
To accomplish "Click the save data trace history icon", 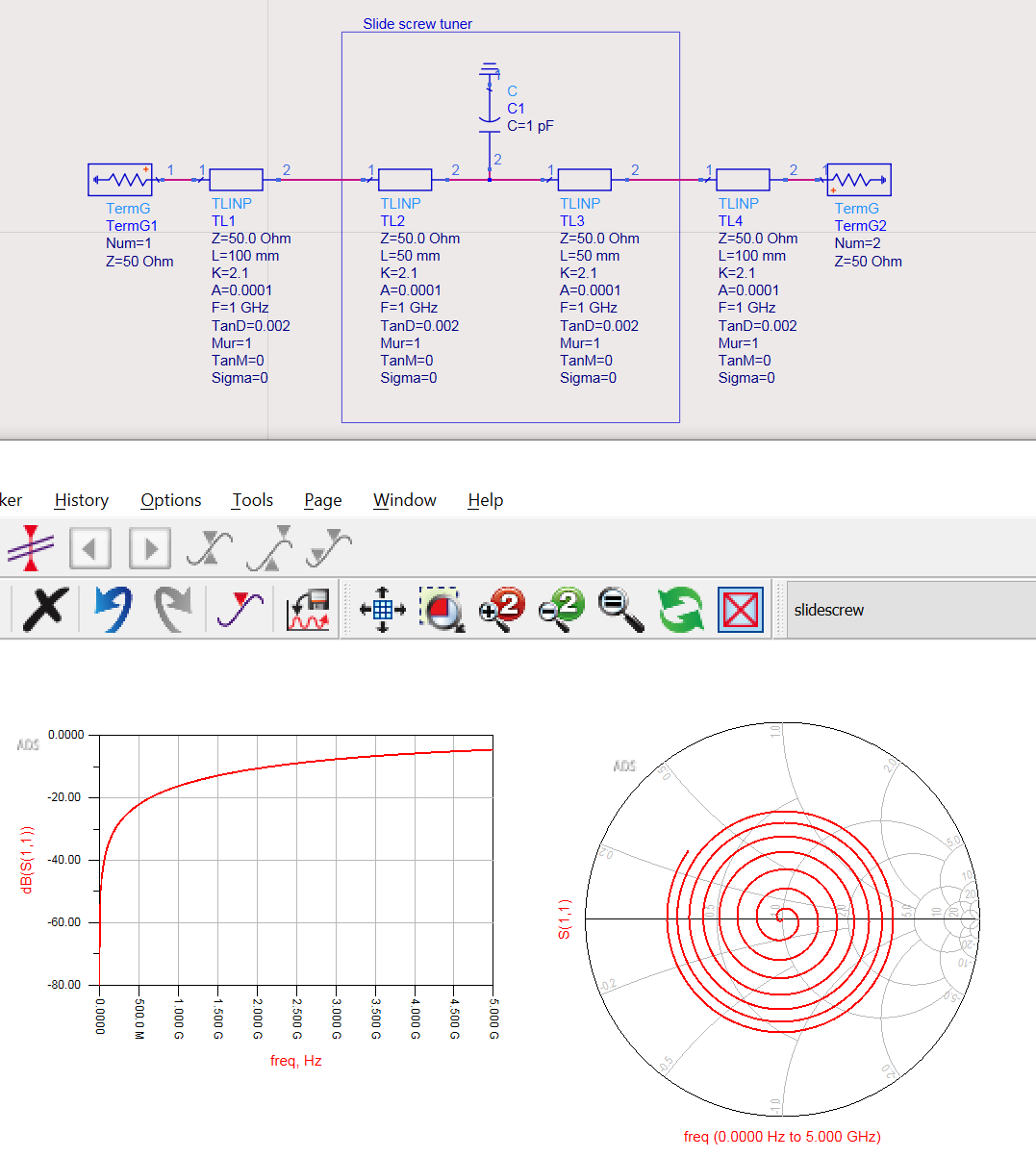I will tap(309, 610).
